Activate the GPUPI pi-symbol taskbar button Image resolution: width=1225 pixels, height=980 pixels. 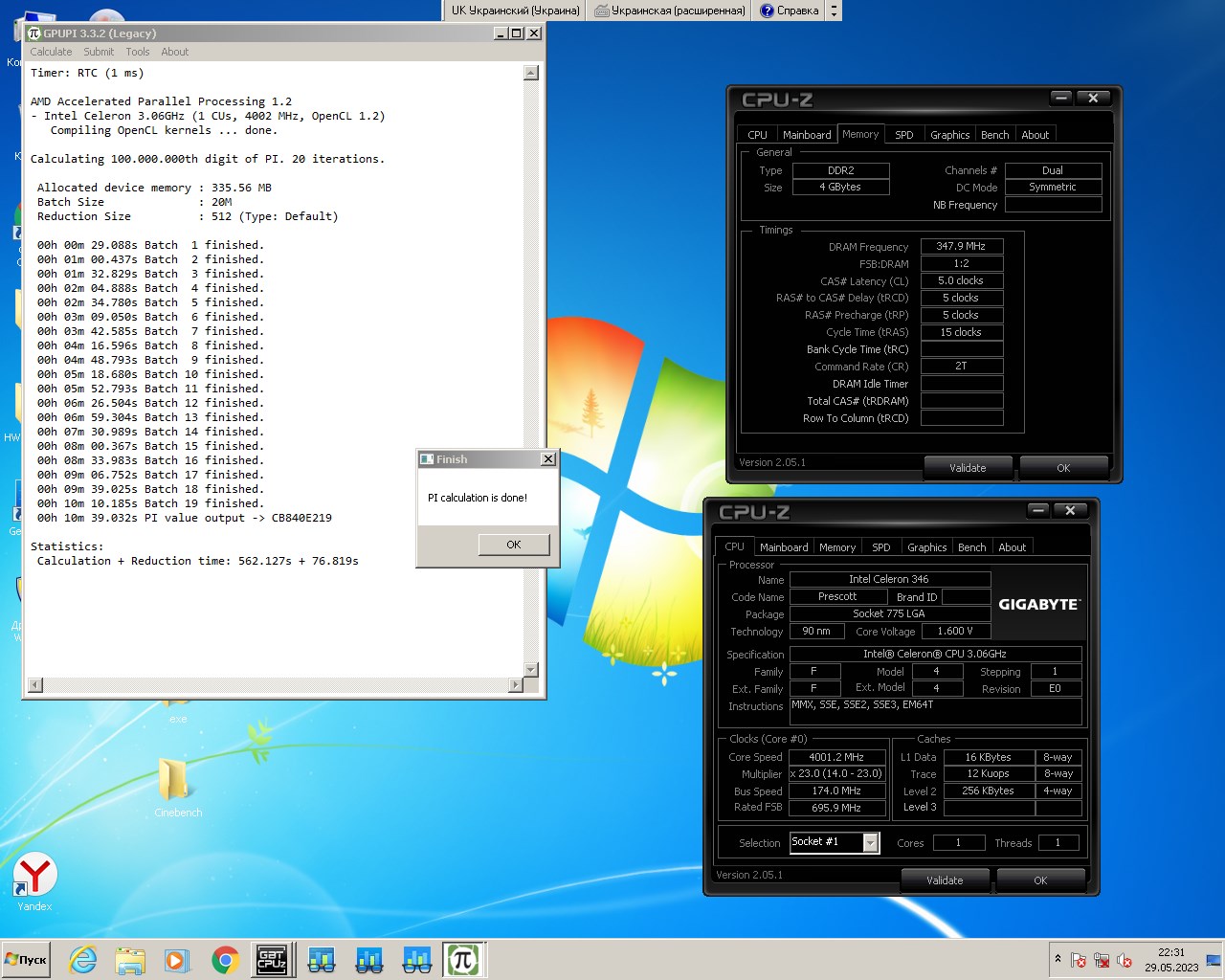pyautogui.click(x=463, y=960)
